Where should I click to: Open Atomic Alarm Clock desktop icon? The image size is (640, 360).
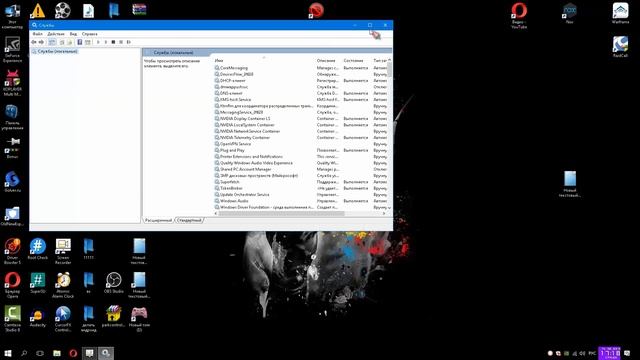click(63, 285)
